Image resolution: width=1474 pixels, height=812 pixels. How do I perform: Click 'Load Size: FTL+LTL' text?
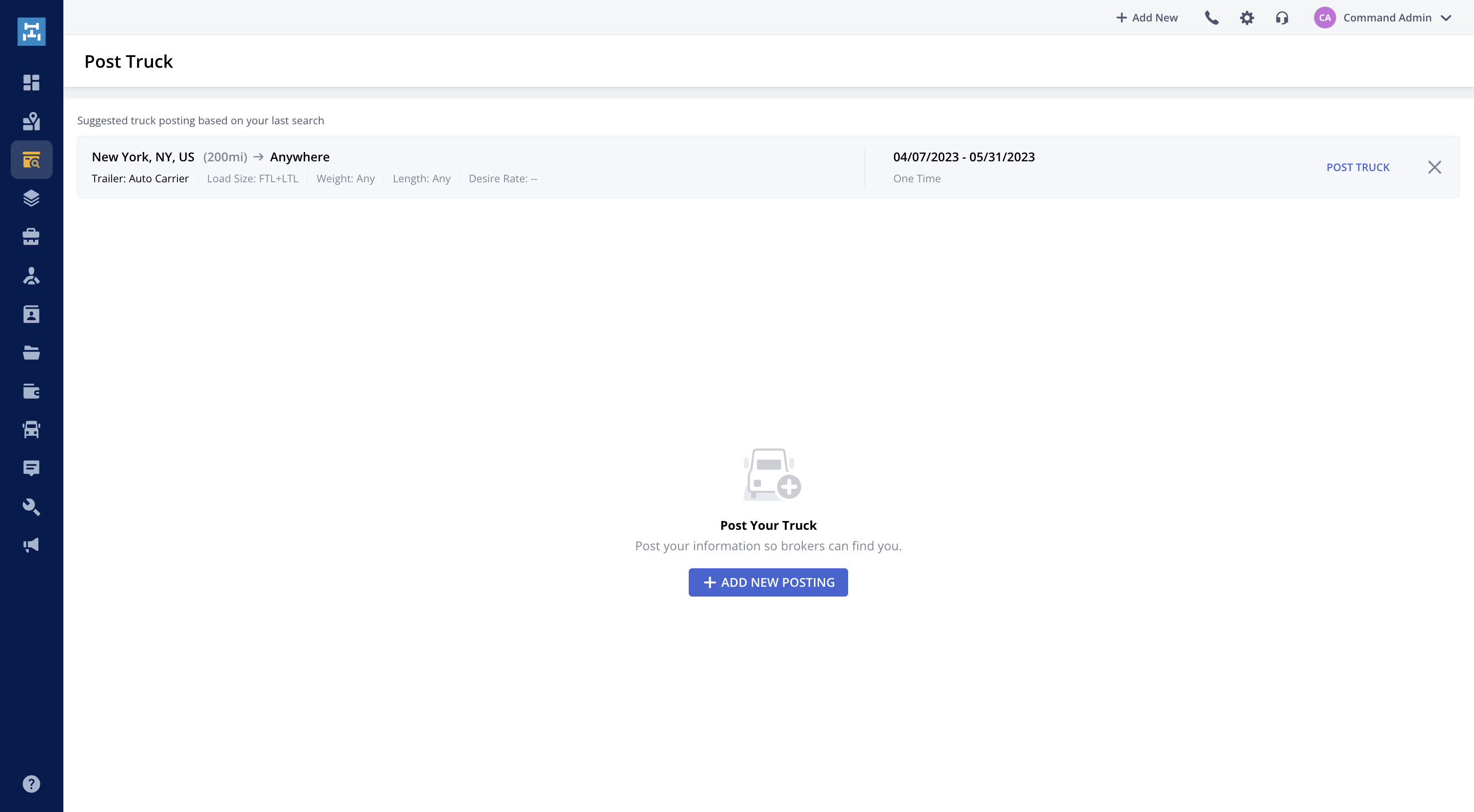click(x=252, y=178)
